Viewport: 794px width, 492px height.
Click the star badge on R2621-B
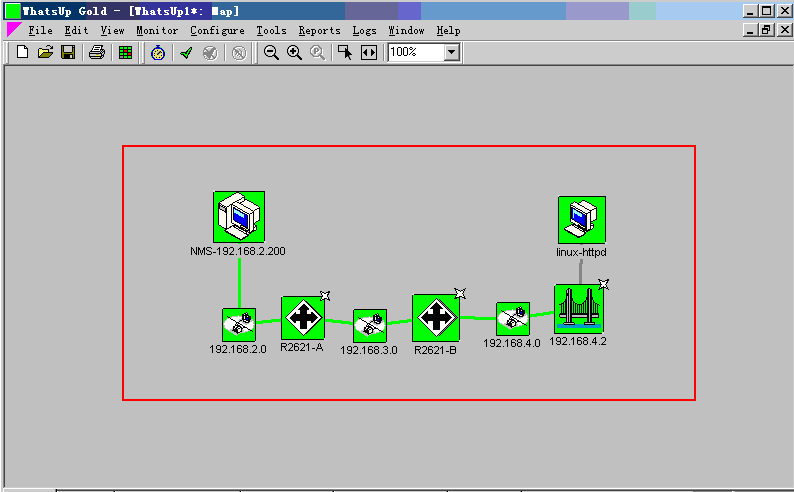tap(460, 293)
